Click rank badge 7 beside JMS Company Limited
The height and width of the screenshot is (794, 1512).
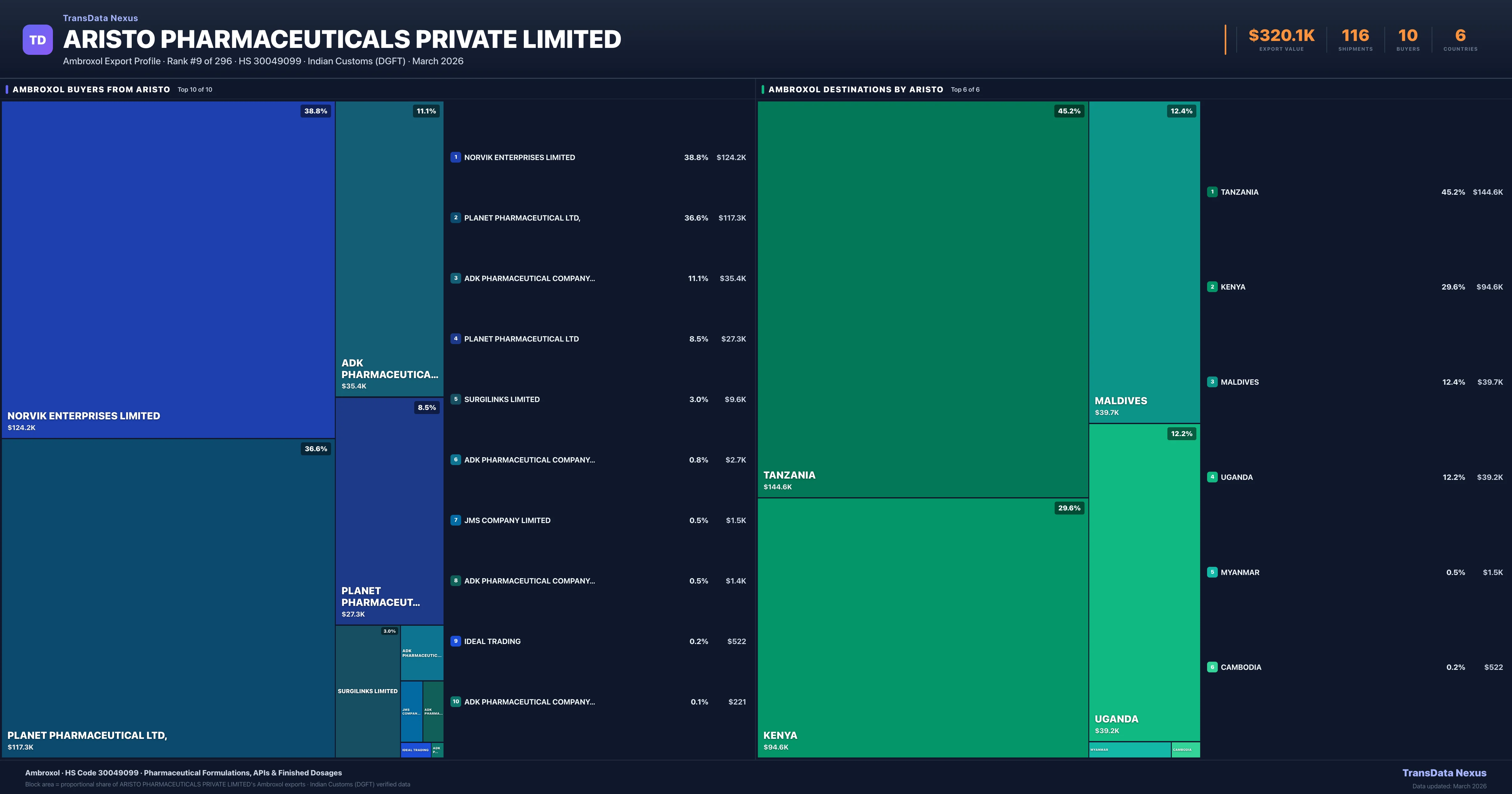click(455, 520)
